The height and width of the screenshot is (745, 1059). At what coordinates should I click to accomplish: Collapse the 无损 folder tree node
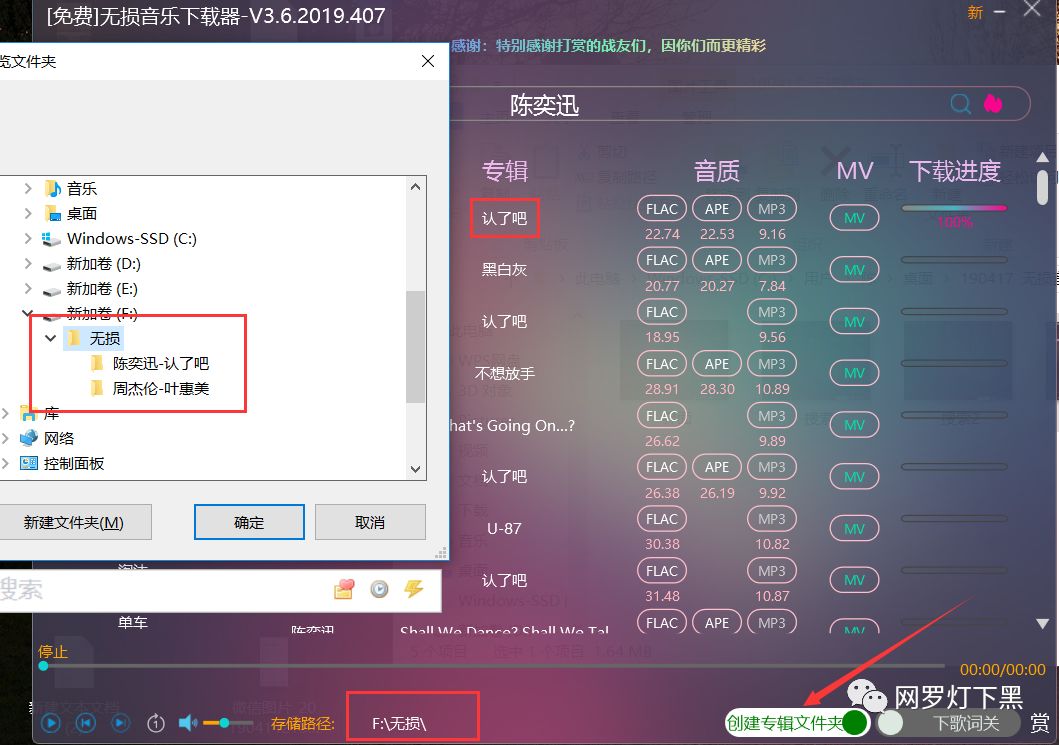coord(51,338)
